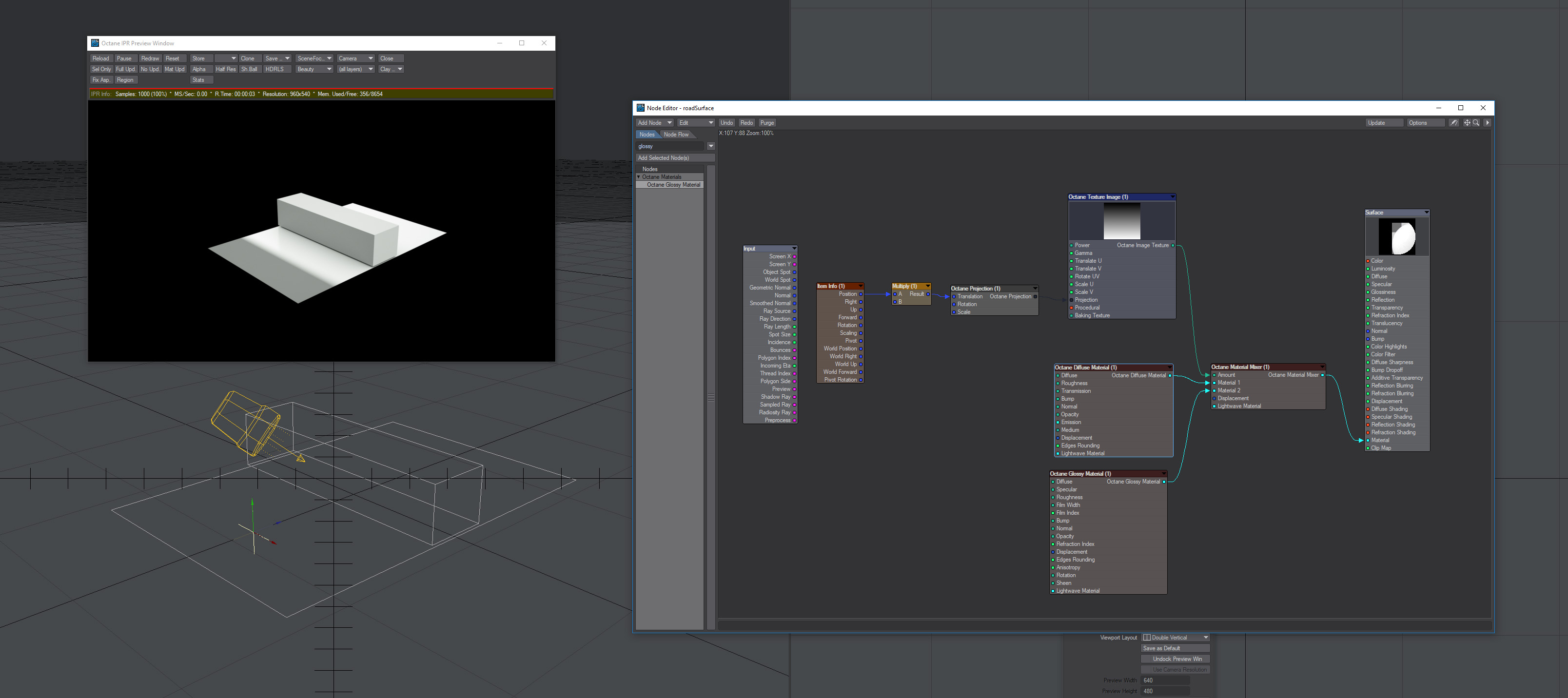Enable Sel Only mode in IPR window
Viewport: 1568px width, 698px height.
(101, 69)
